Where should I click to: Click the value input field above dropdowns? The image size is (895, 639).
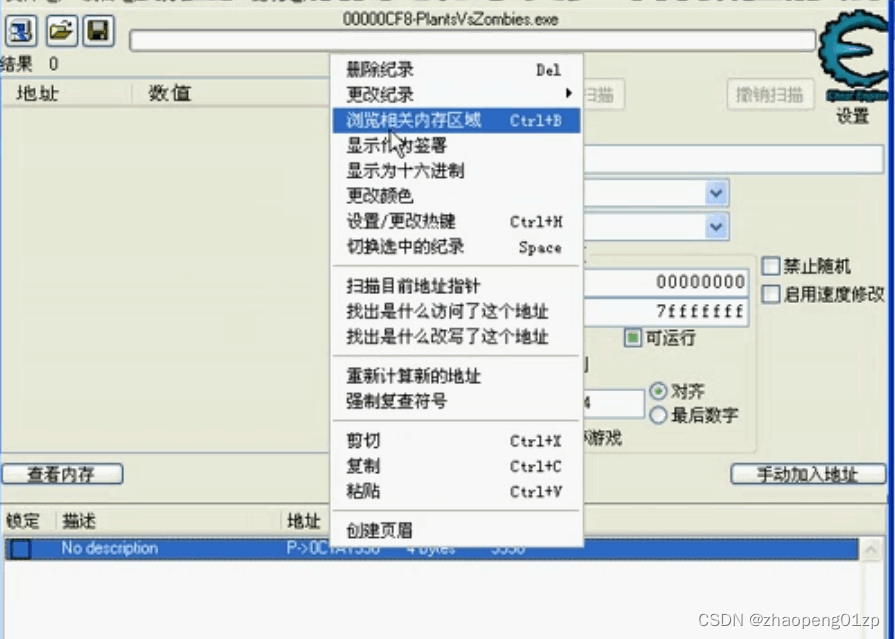[x=733, y=159]
